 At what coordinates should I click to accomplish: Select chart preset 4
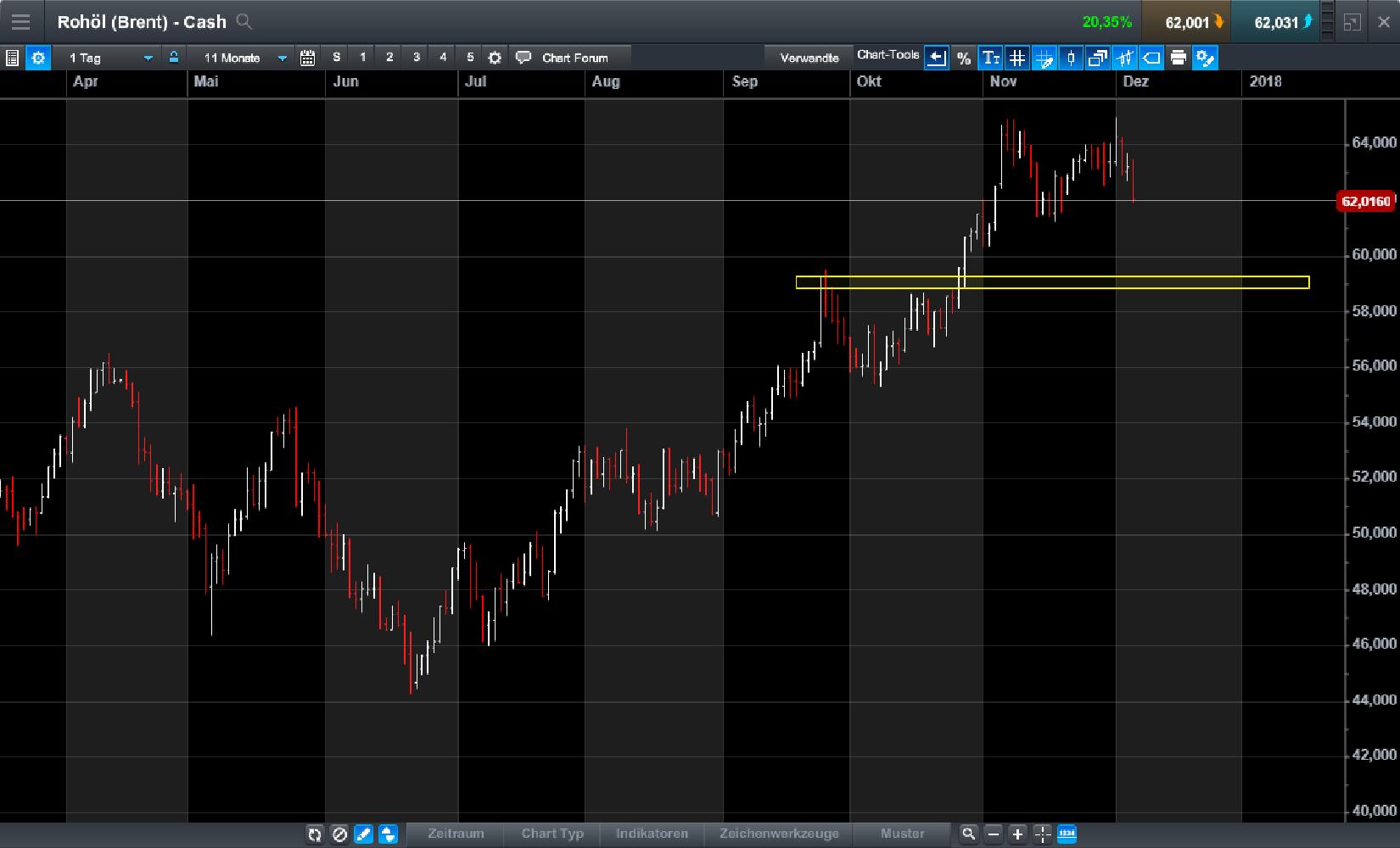pos(443,58)
